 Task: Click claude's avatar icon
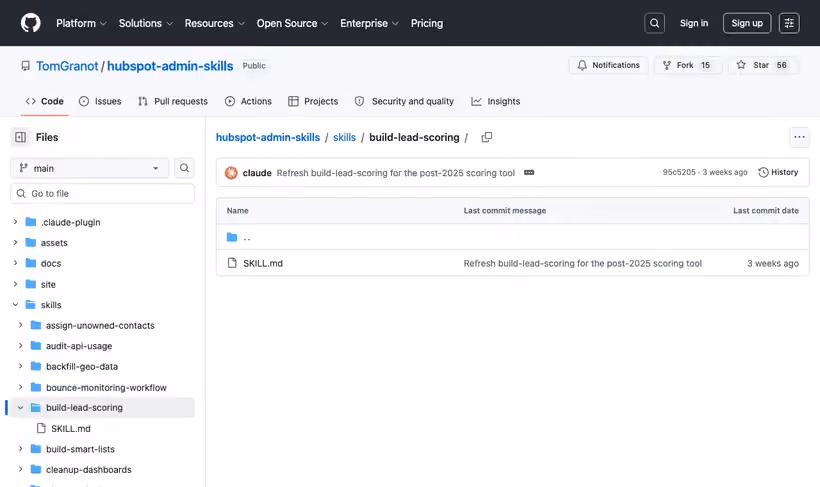click(231, 173)
